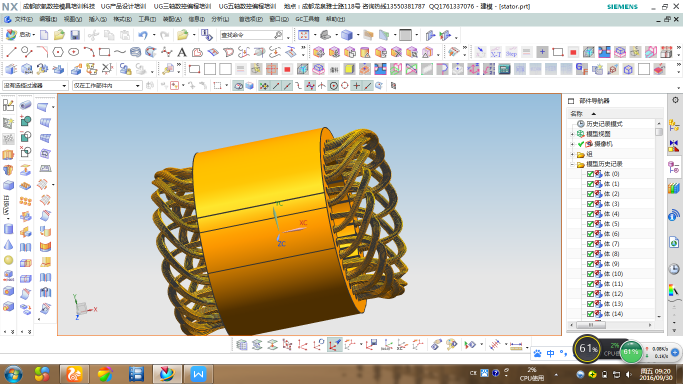The width and height of the screenshot is (683, 384).
Task: Click the 启动 start button
Action: [20, 35]
